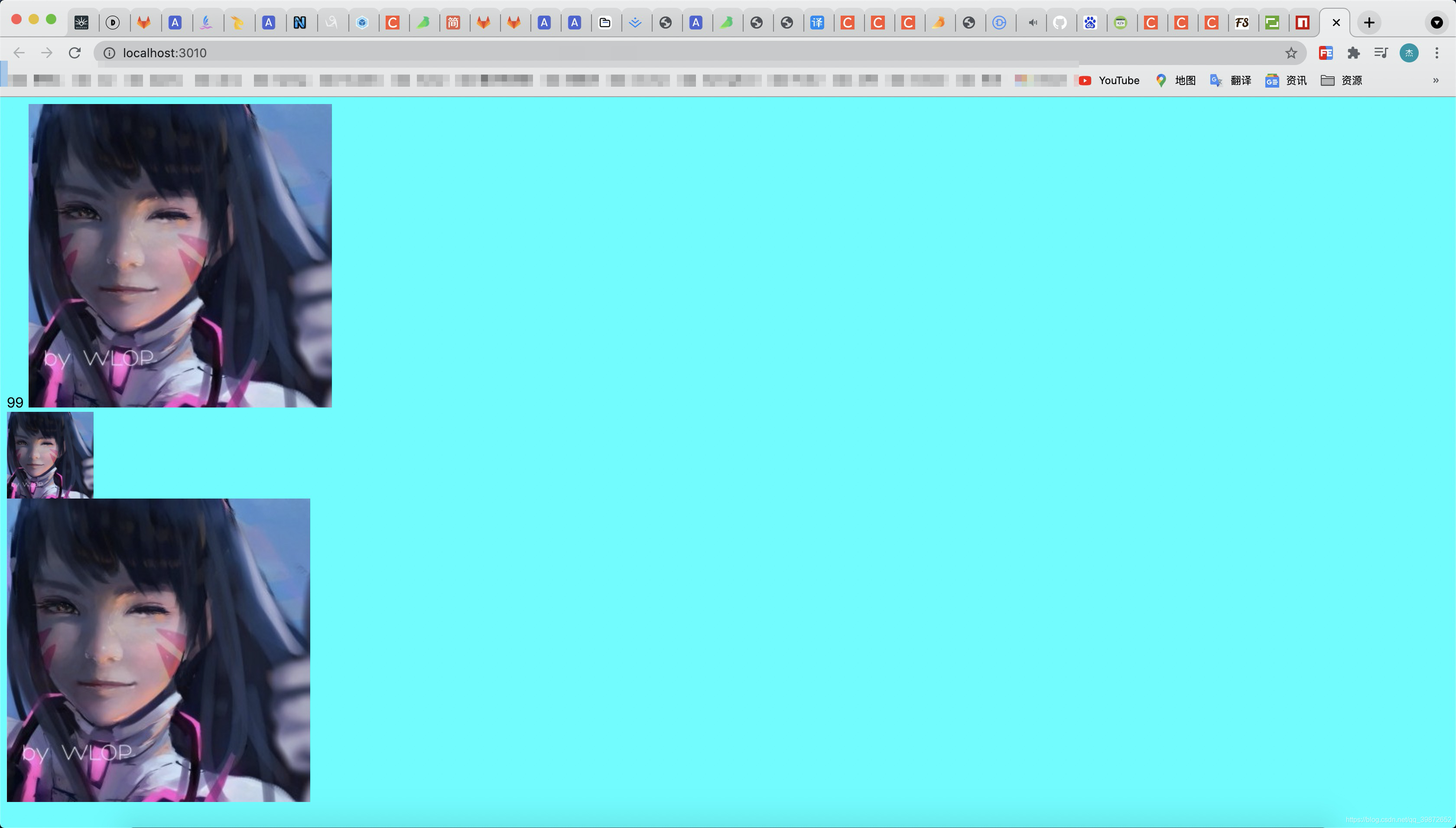Open the media controls button
1456x828 pixels.
[1381, 53]
